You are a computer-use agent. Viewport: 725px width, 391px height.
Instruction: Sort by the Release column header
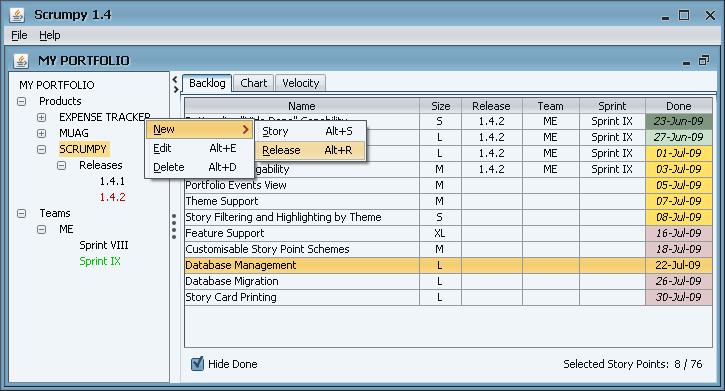pos(492,106)
